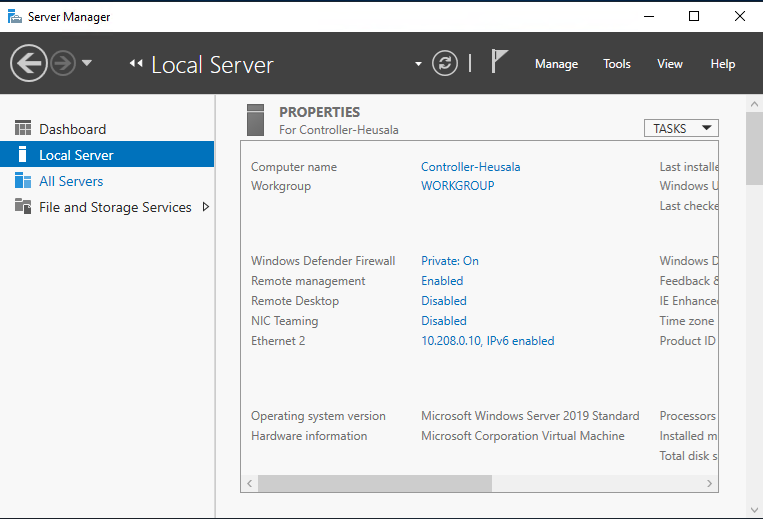The height and width of the screenshot is (519, 763).
Task: Click the vertical scrollbar thumb
Action: click(x=754, y=149)
